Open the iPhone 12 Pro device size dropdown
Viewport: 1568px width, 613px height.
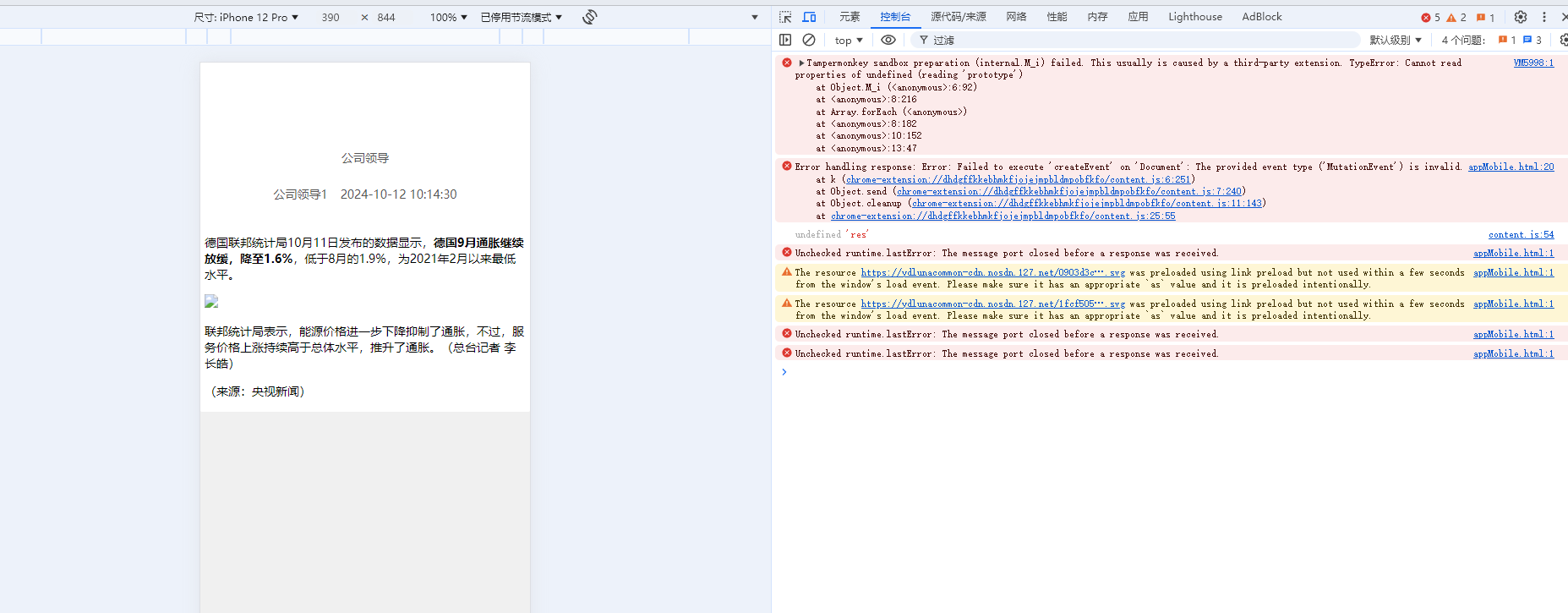click(x=246, y=17)
